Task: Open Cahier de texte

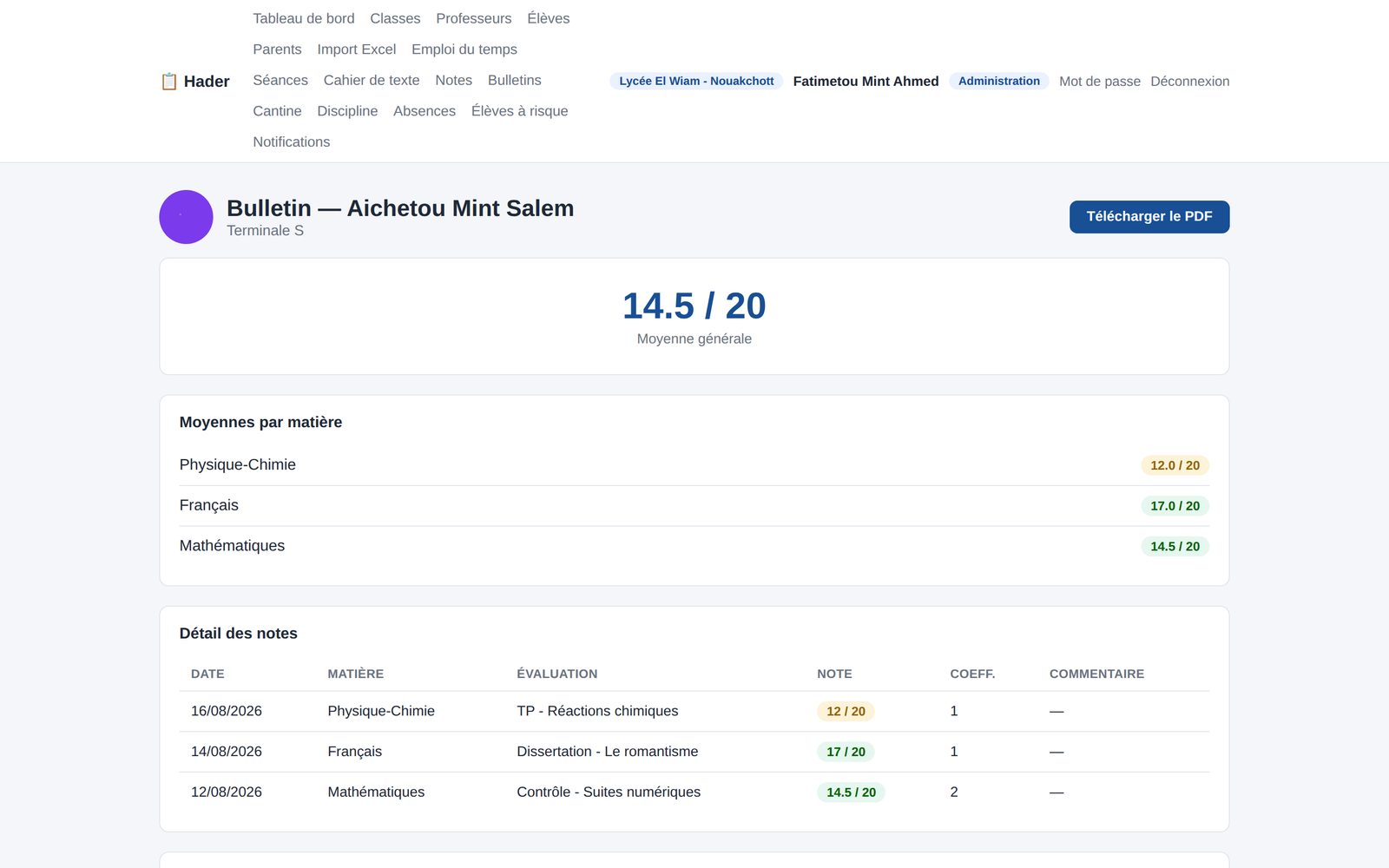Action: tap(372, 80)
